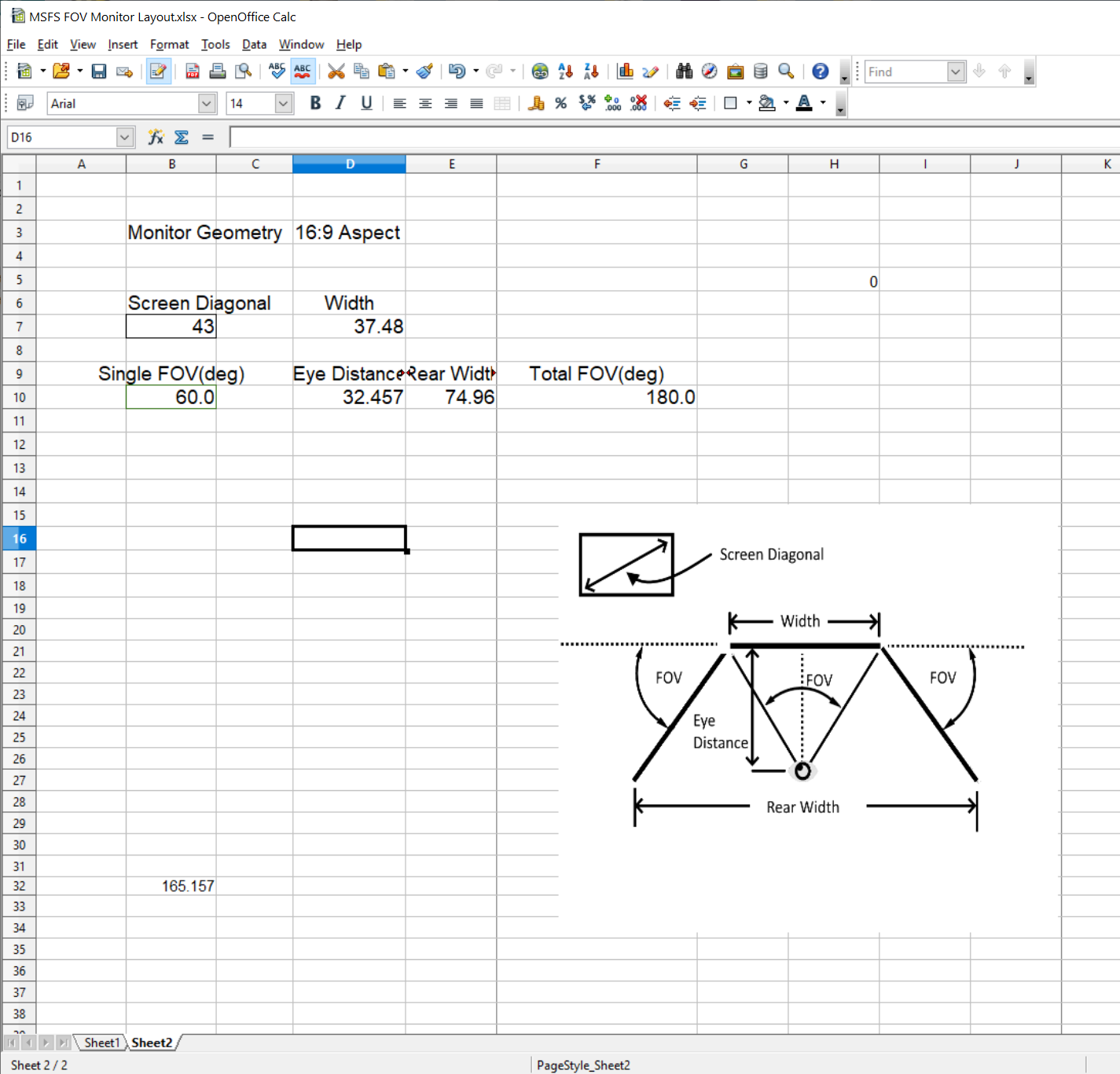1120x1074 pixels.
Task: Click the Export as PDF icon
Action: [192, 72]
